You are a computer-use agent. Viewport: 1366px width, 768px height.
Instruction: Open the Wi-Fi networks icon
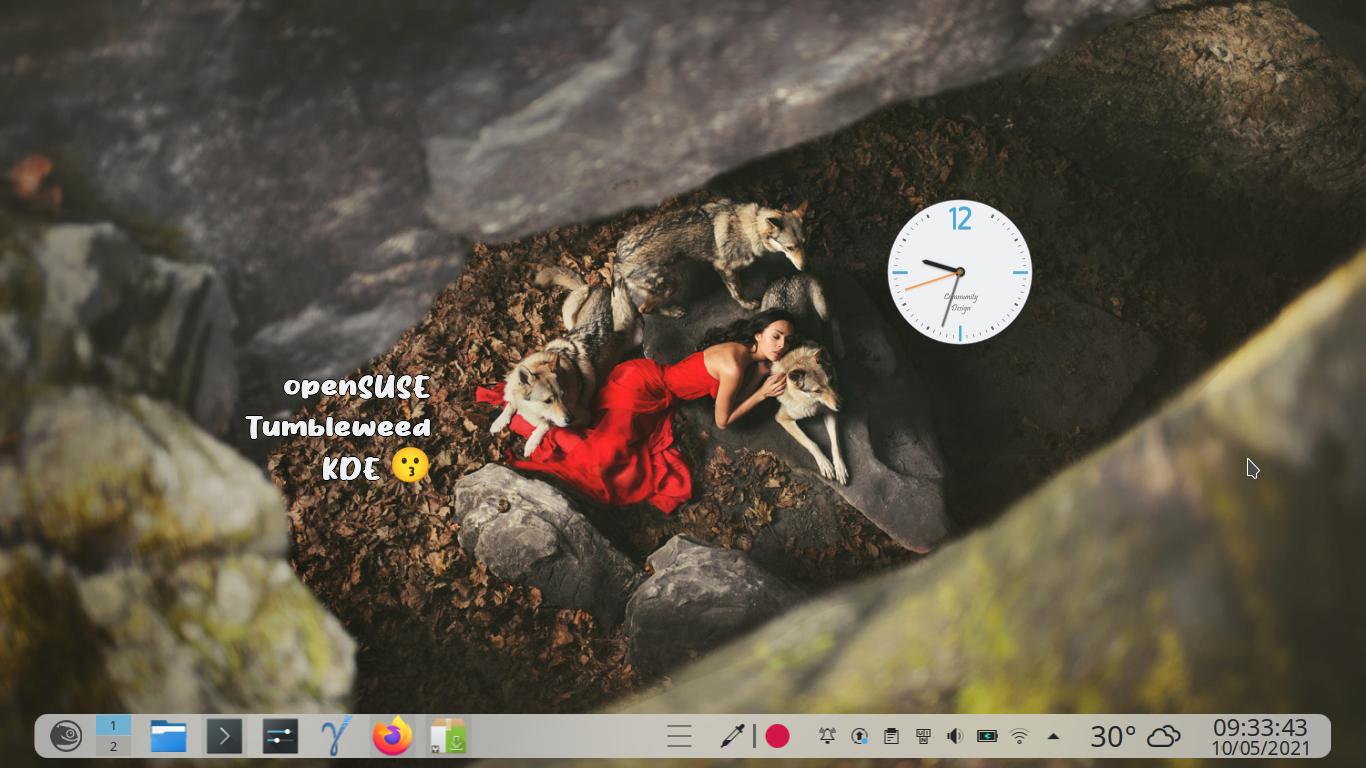pos(1019,736)
